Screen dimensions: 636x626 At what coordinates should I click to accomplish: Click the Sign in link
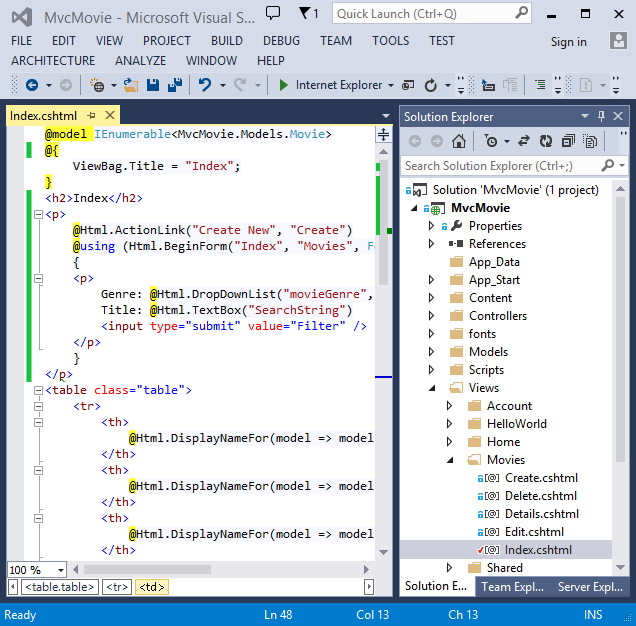[568, 41]
